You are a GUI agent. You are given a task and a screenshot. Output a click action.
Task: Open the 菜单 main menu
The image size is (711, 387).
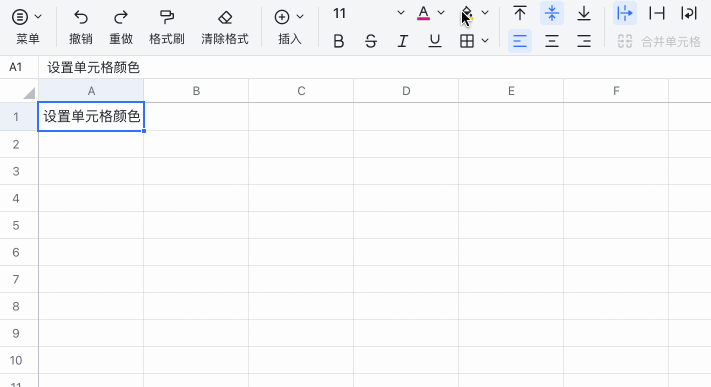click(27, 27)
